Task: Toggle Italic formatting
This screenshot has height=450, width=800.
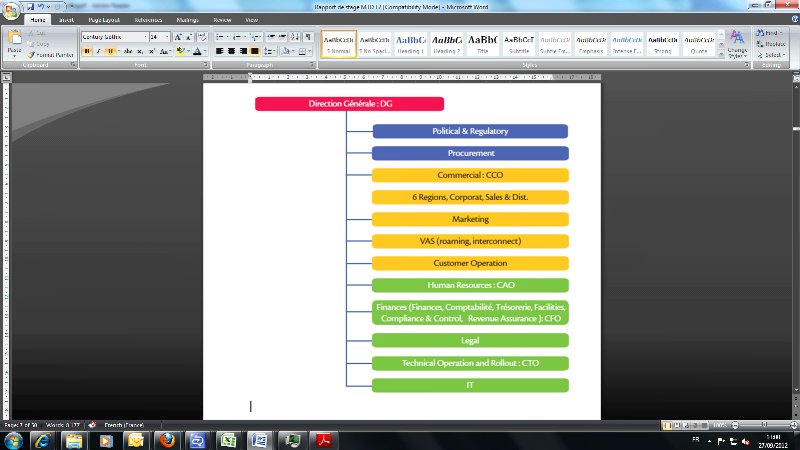Action: pyautogui.click(x=99, y=51)
